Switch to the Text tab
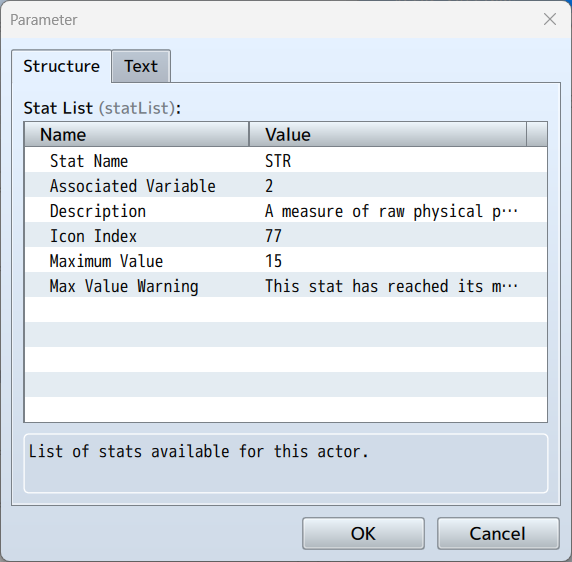The height and width of the screenshot is (562, 572). pos(141,66)
